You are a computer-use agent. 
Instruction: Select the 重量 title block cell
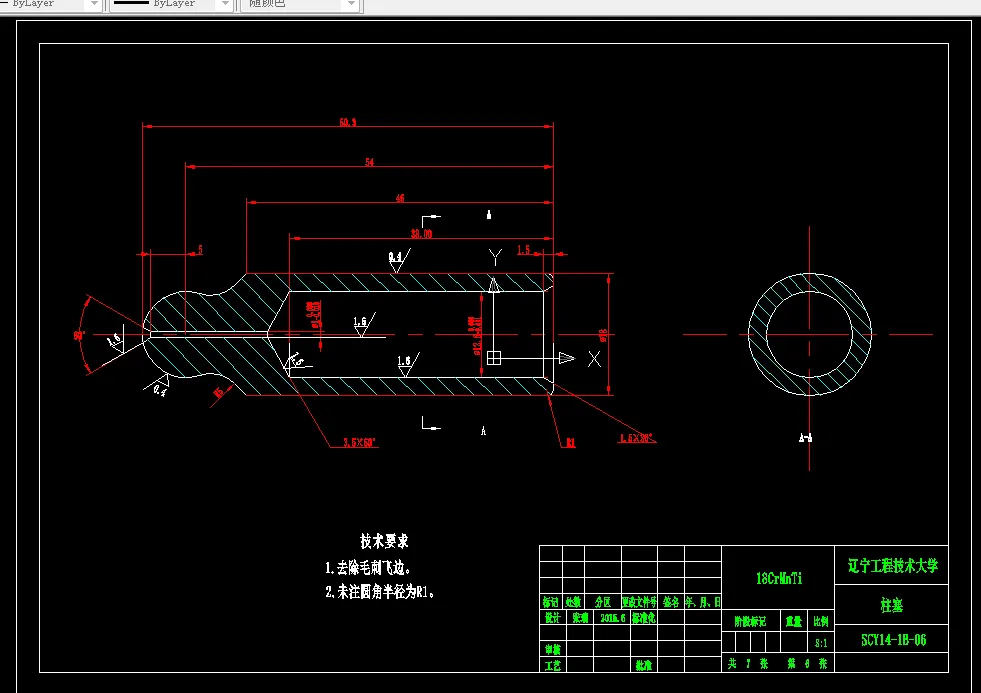point(794,621)
